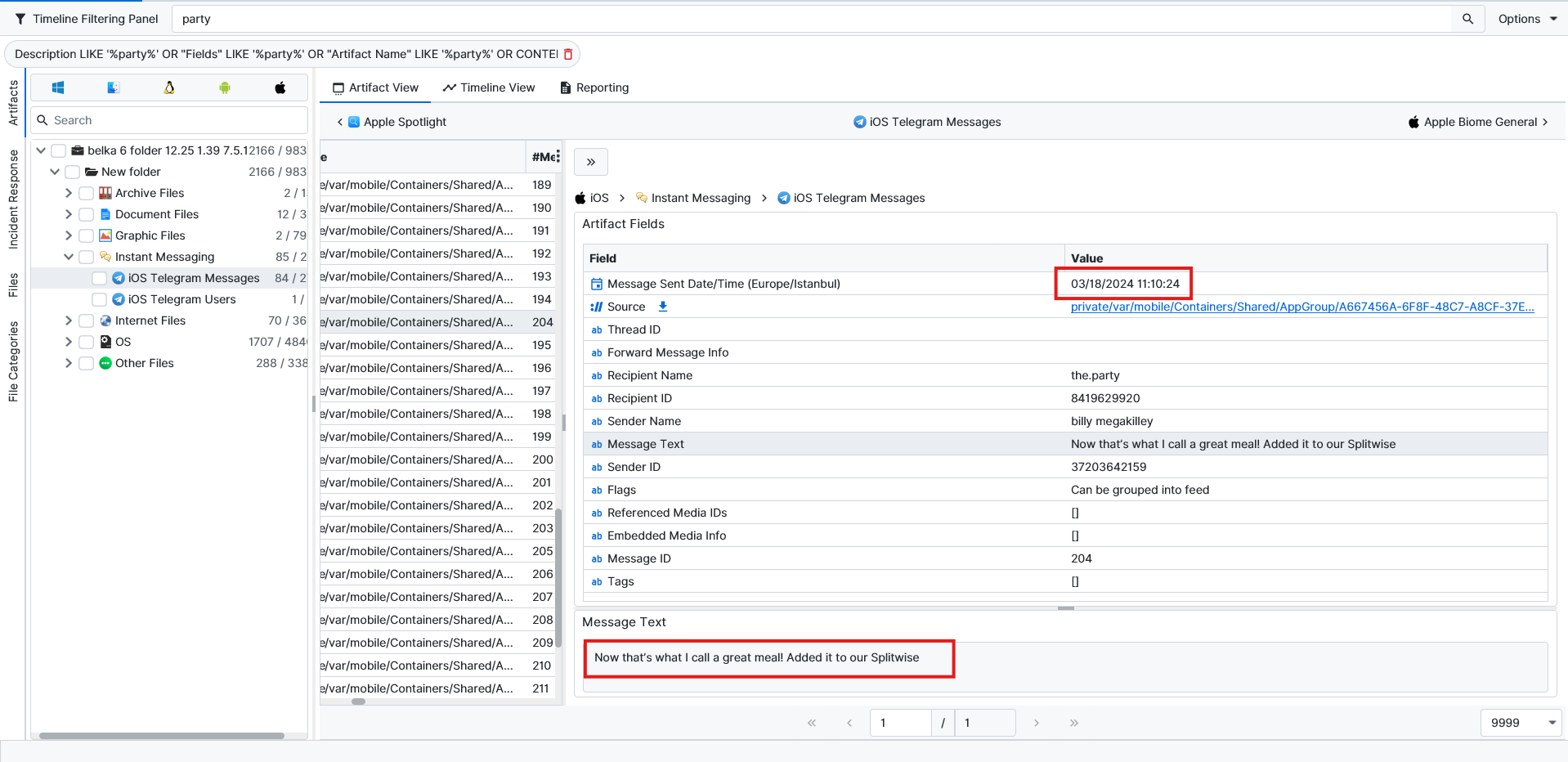Delete the party filter with trash icon

[x=568, y=54]
